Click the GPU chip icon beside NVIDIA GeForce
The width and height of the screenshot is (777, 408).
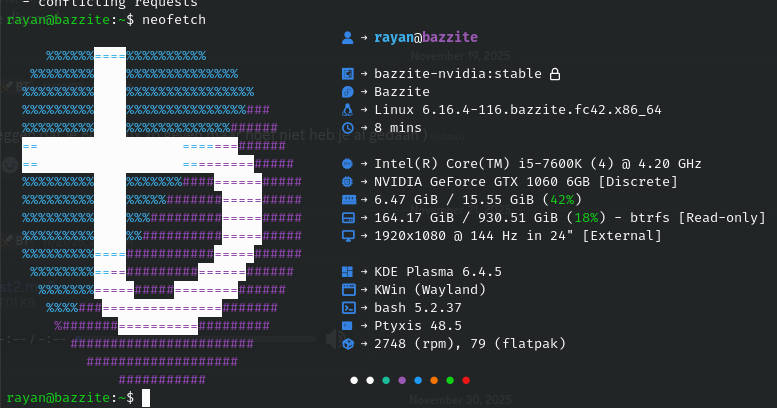[x=348, y=181]
